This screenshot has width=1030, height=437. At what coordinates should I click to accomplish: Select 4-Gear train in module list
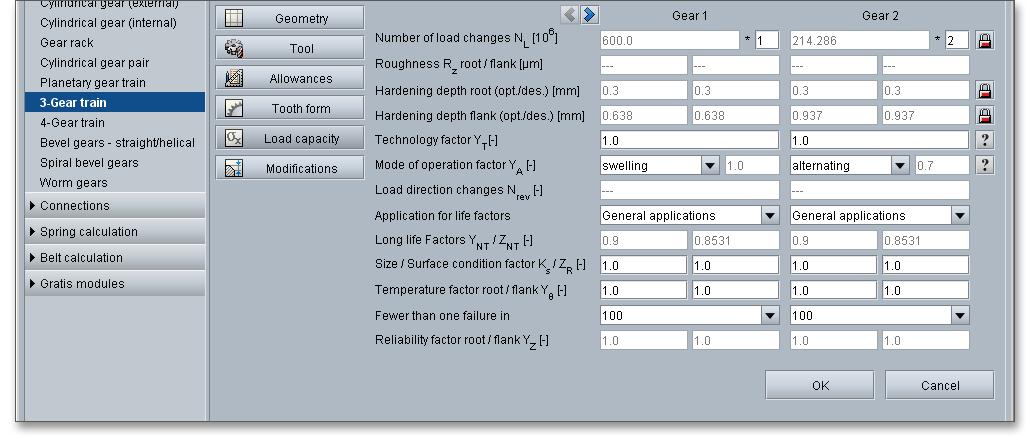coord(72,123)
